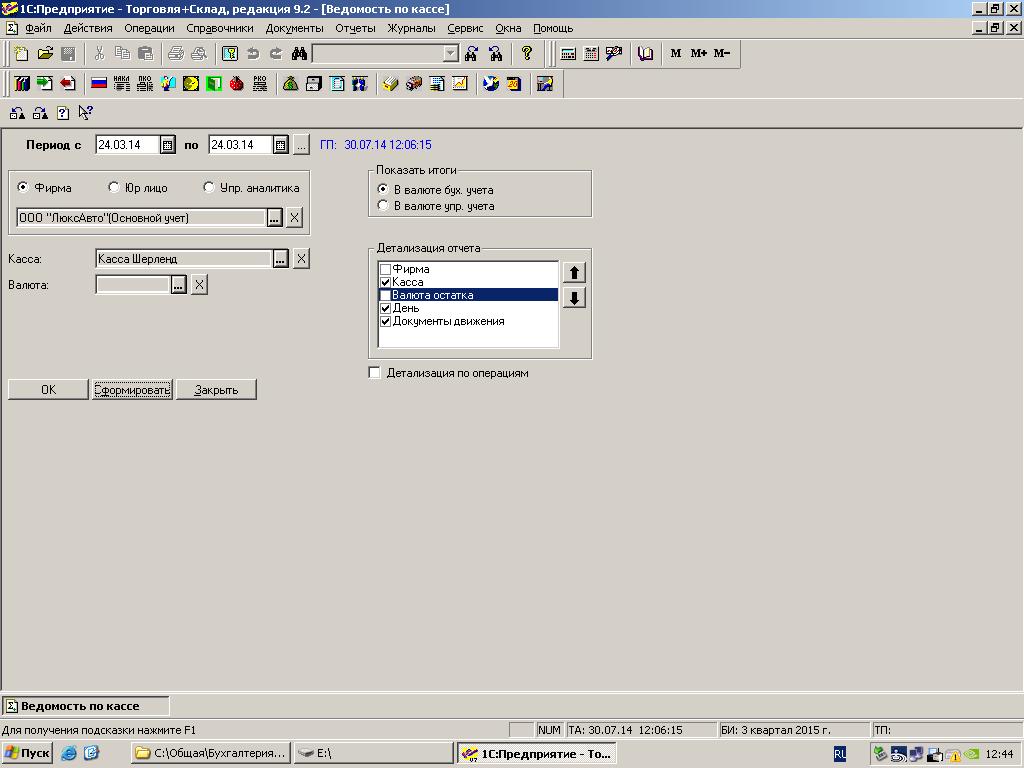Viewport: 1024px width, 768px height.
Task: Open Касса selection with ellipsis button
Action: point(281,259)
